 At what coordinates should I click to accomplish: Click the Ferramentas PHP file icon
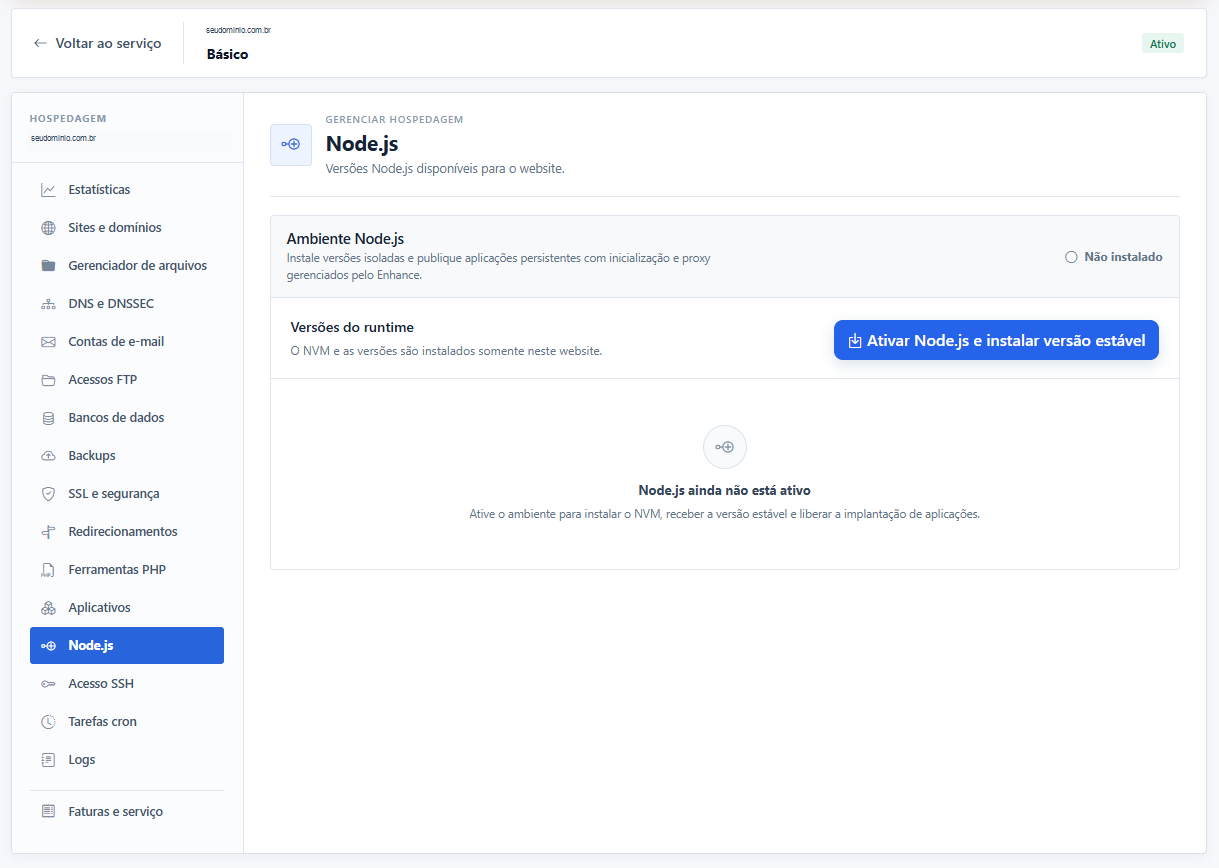48,570
